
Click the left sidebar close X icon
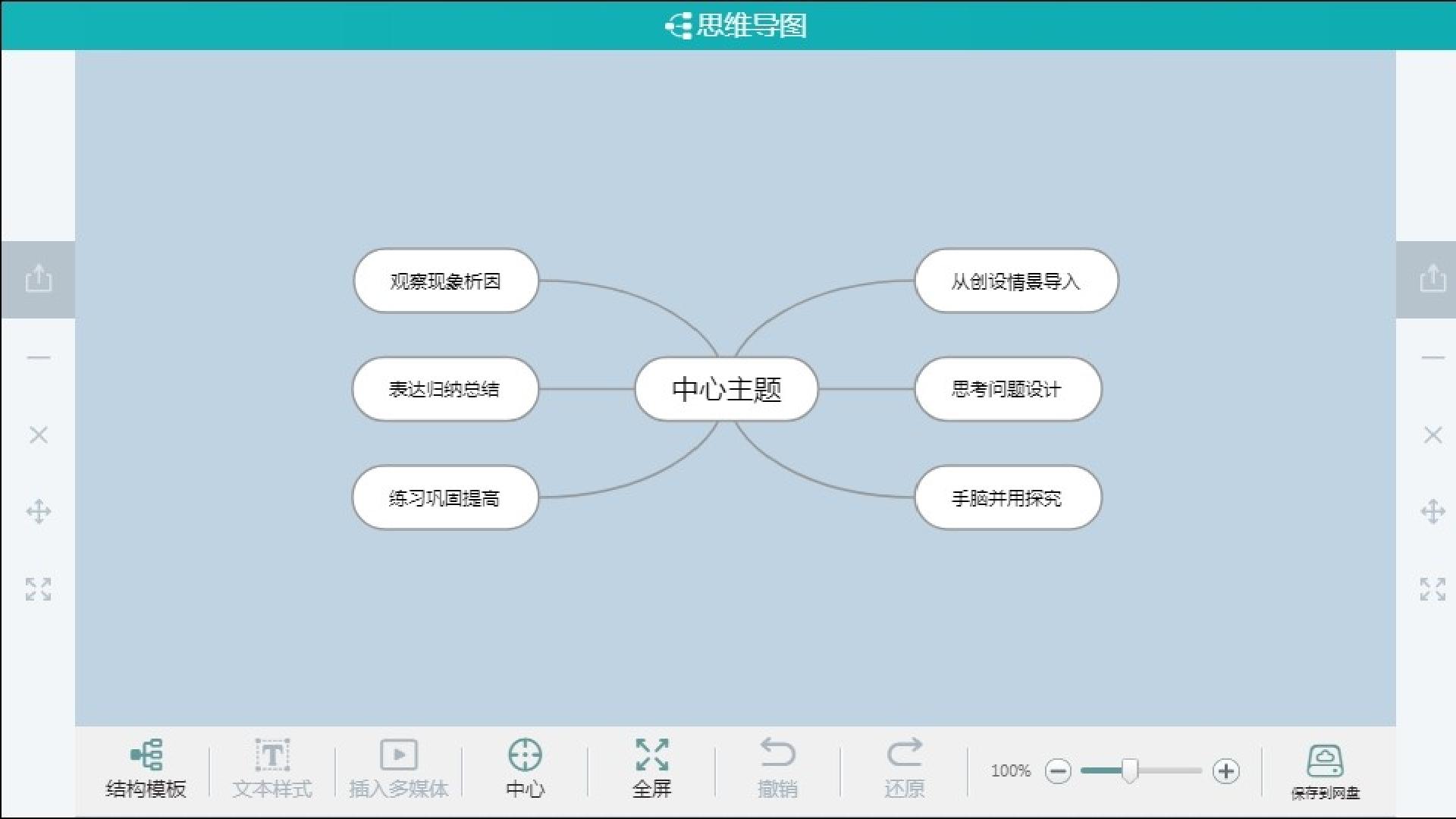pos(38,435)
